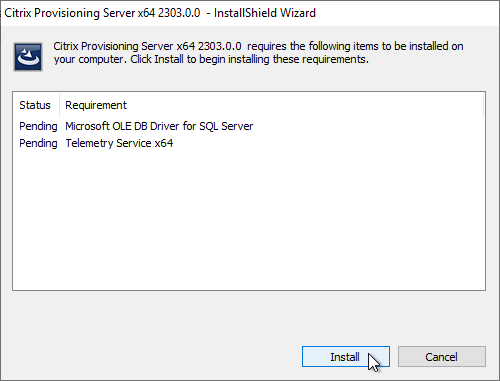Screen dimensions: 500x381
Task: Click the Requirement column header
Action: (96, 105)
